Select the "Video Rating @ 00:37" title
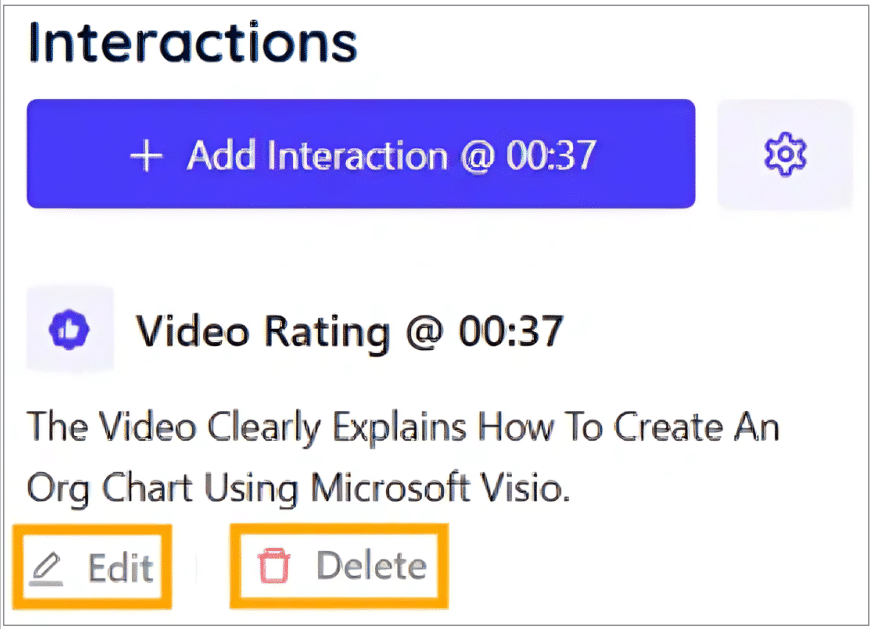Viewport: 870px width, 629px height. [349, 330]
